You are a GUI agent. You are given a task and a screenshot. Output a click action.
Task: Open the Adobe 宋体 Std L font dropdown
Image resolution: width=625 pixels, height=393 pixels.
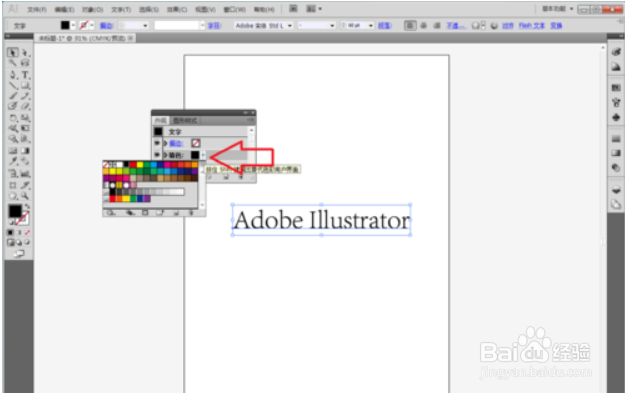[x=290, y=26]
